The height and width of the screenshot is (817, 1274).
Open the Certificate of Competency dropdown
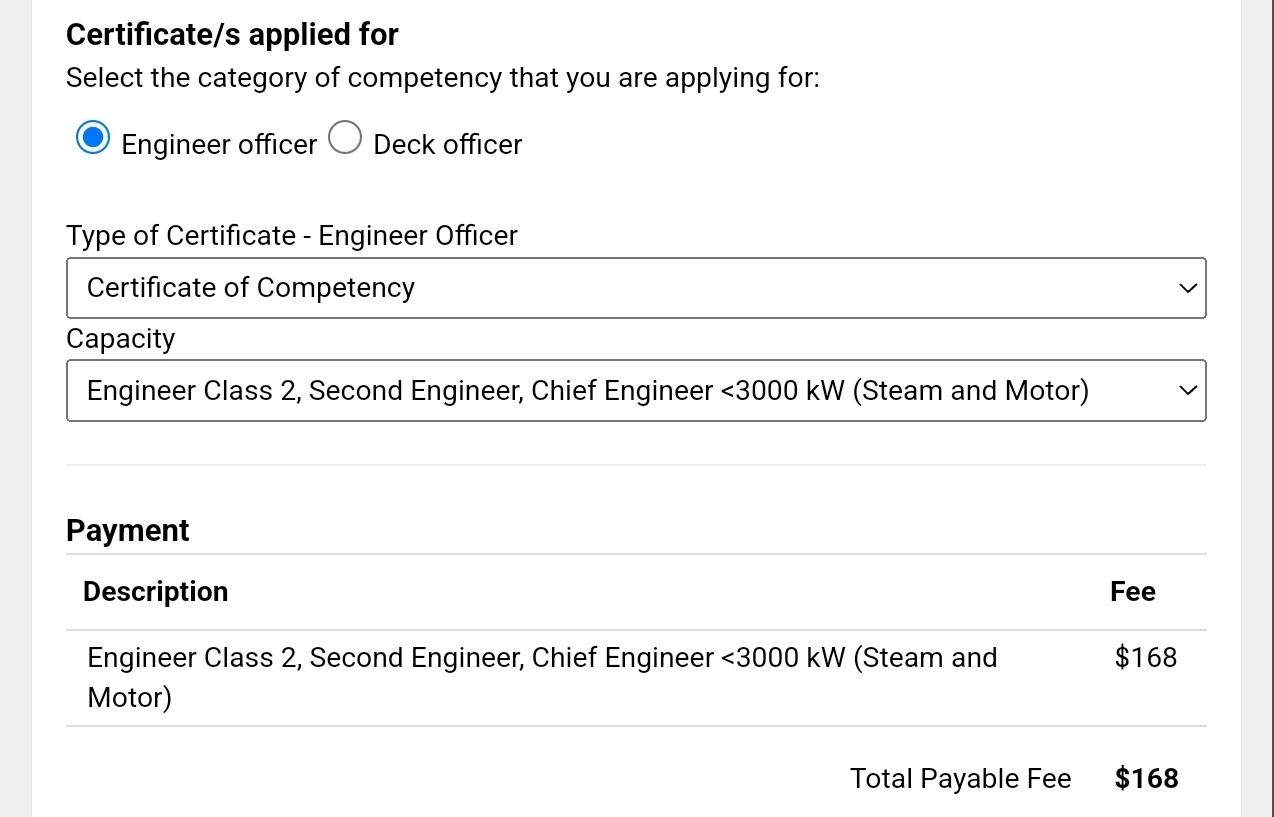(620, 288)
